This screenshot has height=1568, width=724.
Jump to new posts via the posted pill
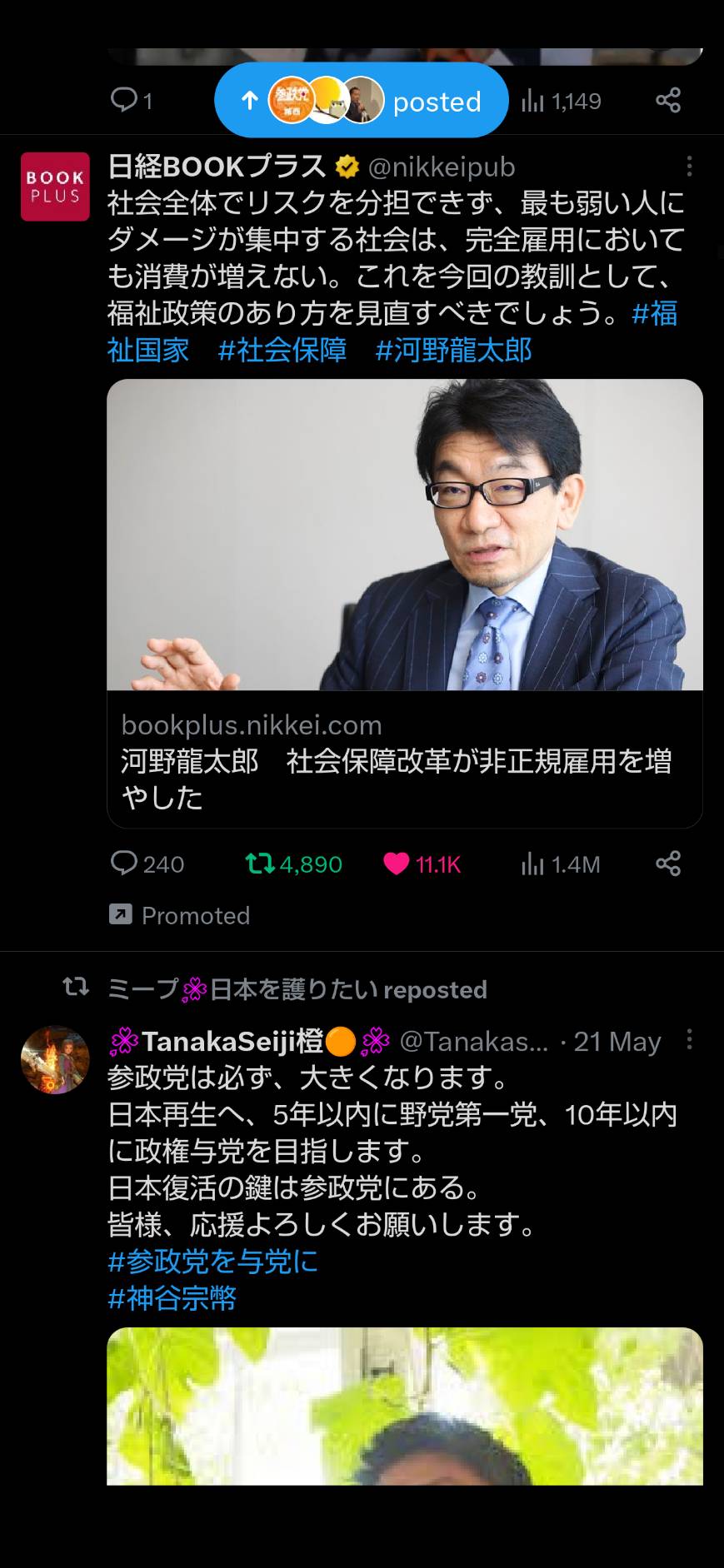(x=362, y=100)
